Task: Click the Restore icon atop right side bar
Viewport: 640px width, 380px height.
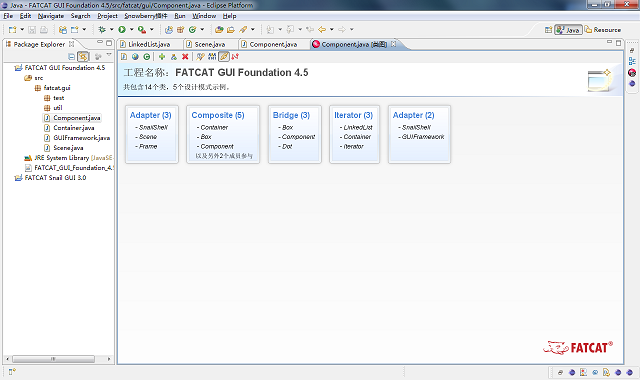Action: 632,51
